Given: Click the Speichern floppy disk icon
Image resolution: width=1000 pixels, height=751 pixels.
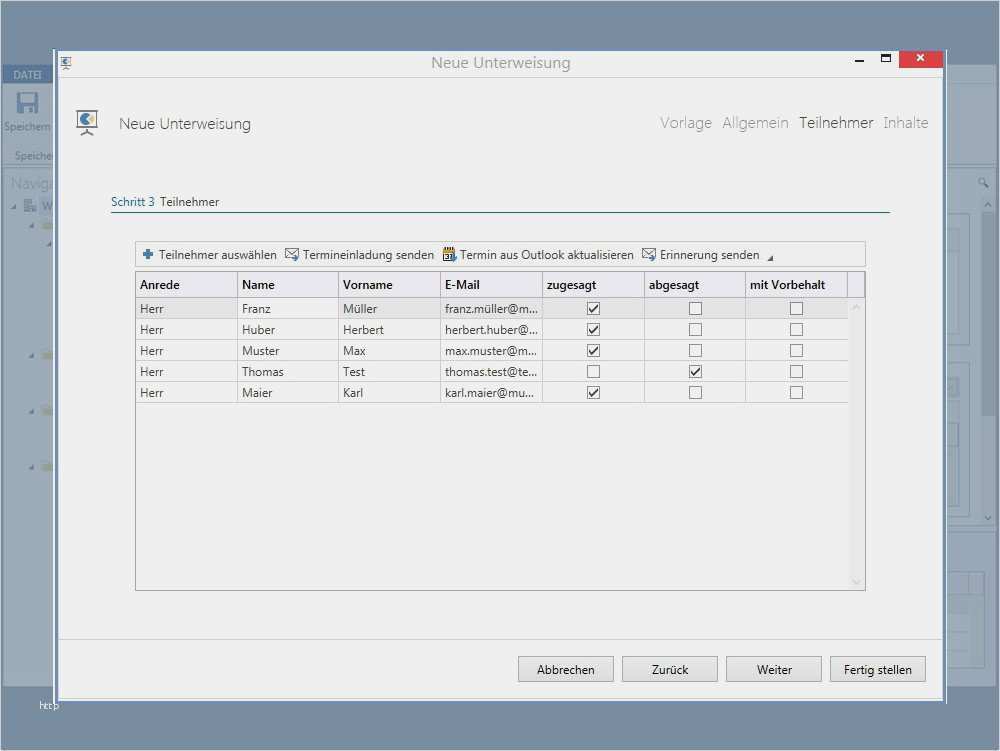Looking at the screenshot, I should (x=27, y=104).
